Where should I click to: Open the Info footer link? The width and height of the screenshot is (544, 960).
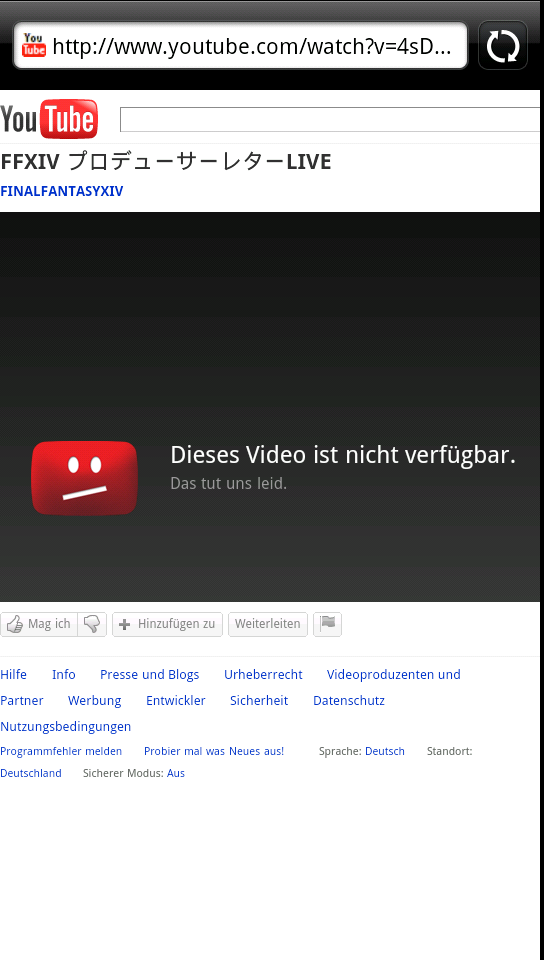64,675
